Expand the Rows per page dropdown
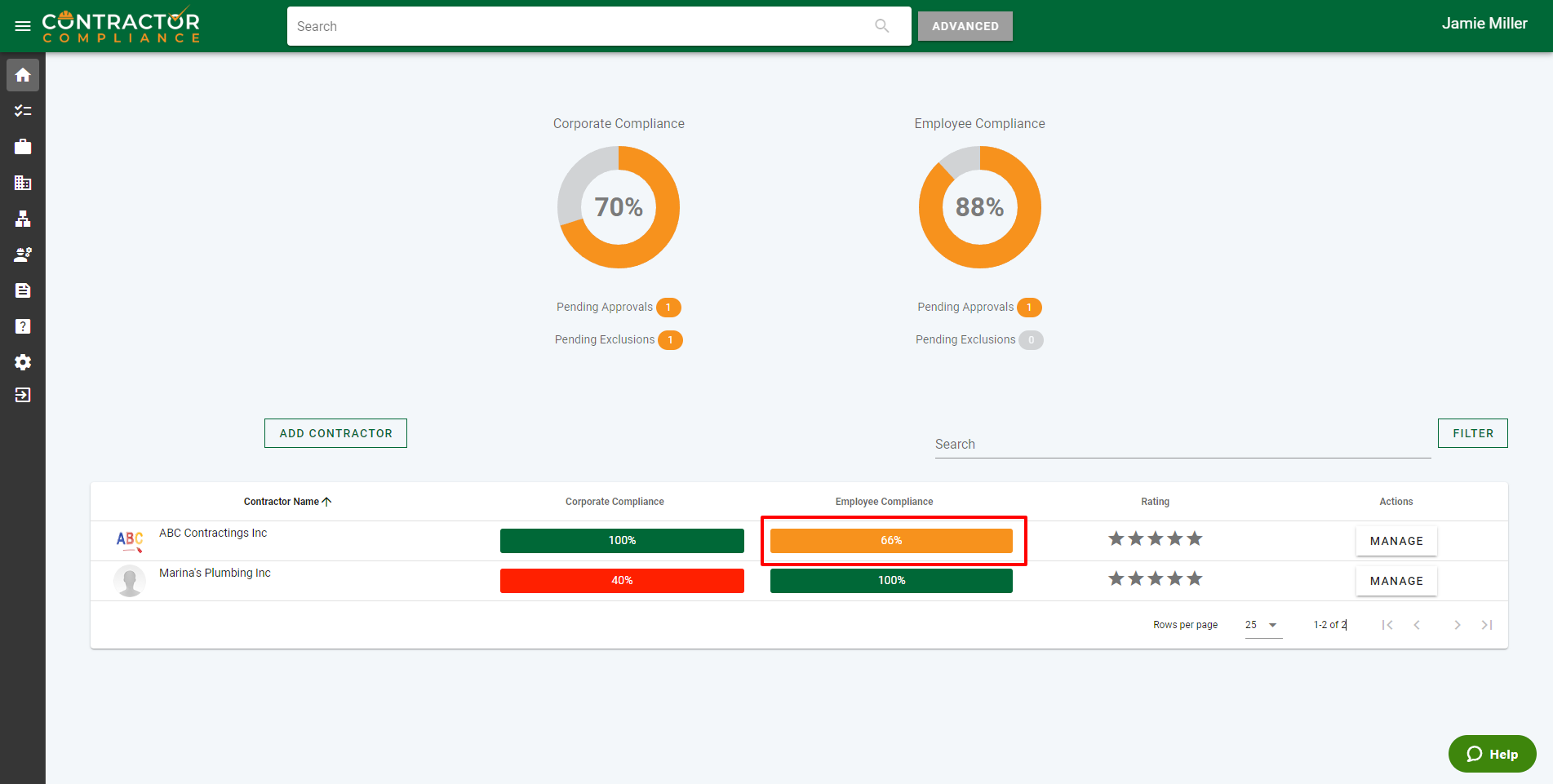Image resolution: width=1553 pixels, height=784 pixels. tap(1262, 625)
